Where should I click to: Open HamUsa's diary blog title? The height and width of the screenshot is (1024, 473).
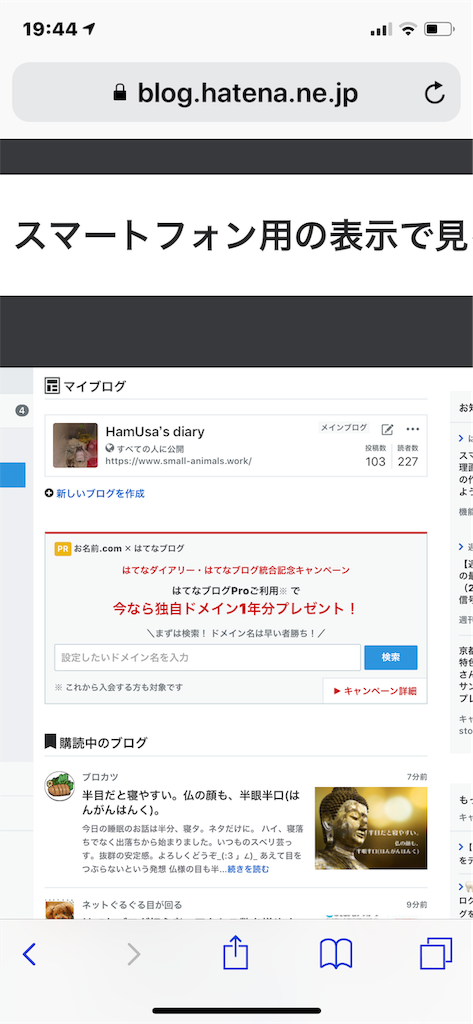[x=155, y=431]
